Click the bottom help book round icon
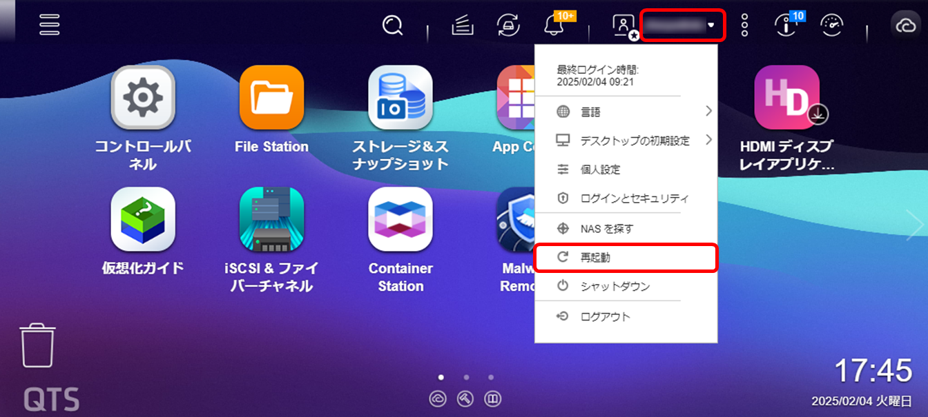This screenshot has width=928, height=417. [492, 399]
